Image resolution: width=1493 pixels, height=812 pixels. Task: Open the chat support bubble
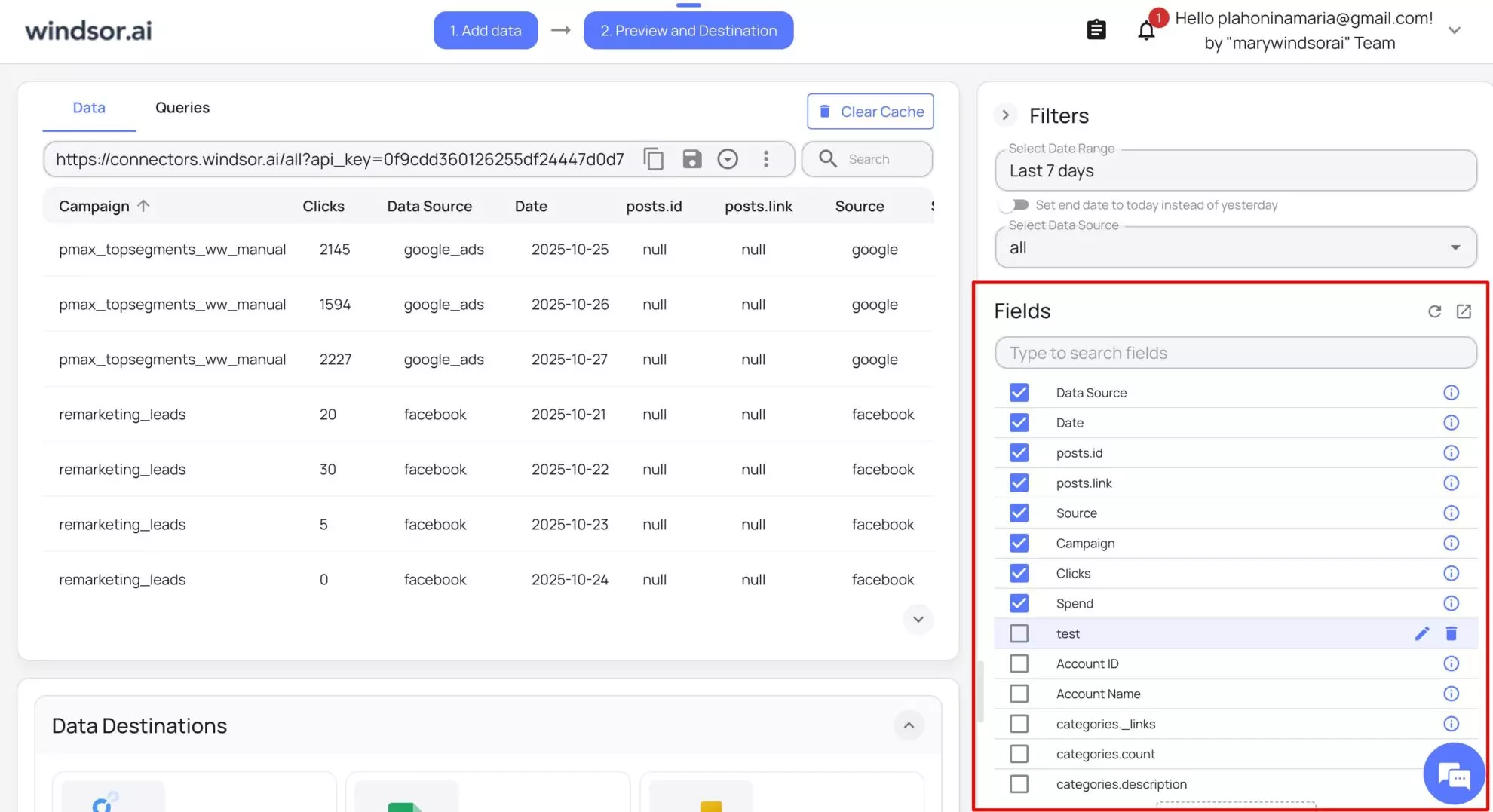pos(1453,774)
